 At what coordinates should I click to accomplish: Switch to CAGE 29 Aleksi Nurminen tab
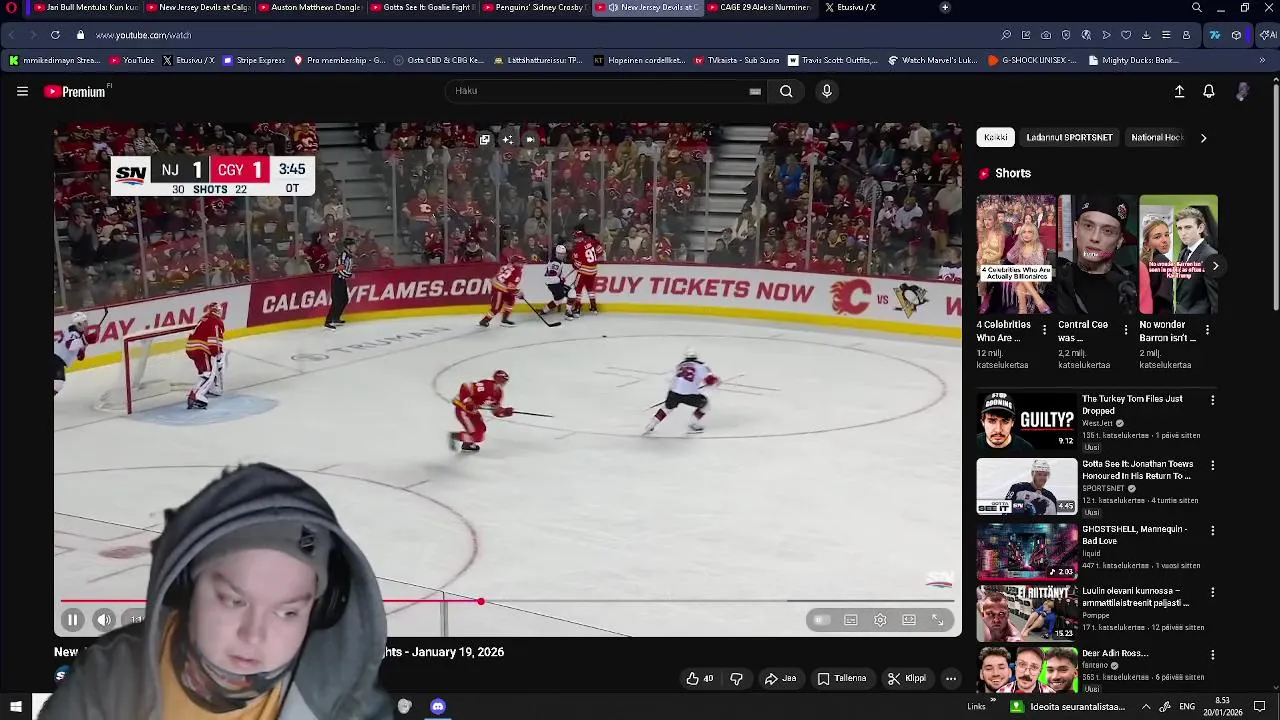coord(758,7)
